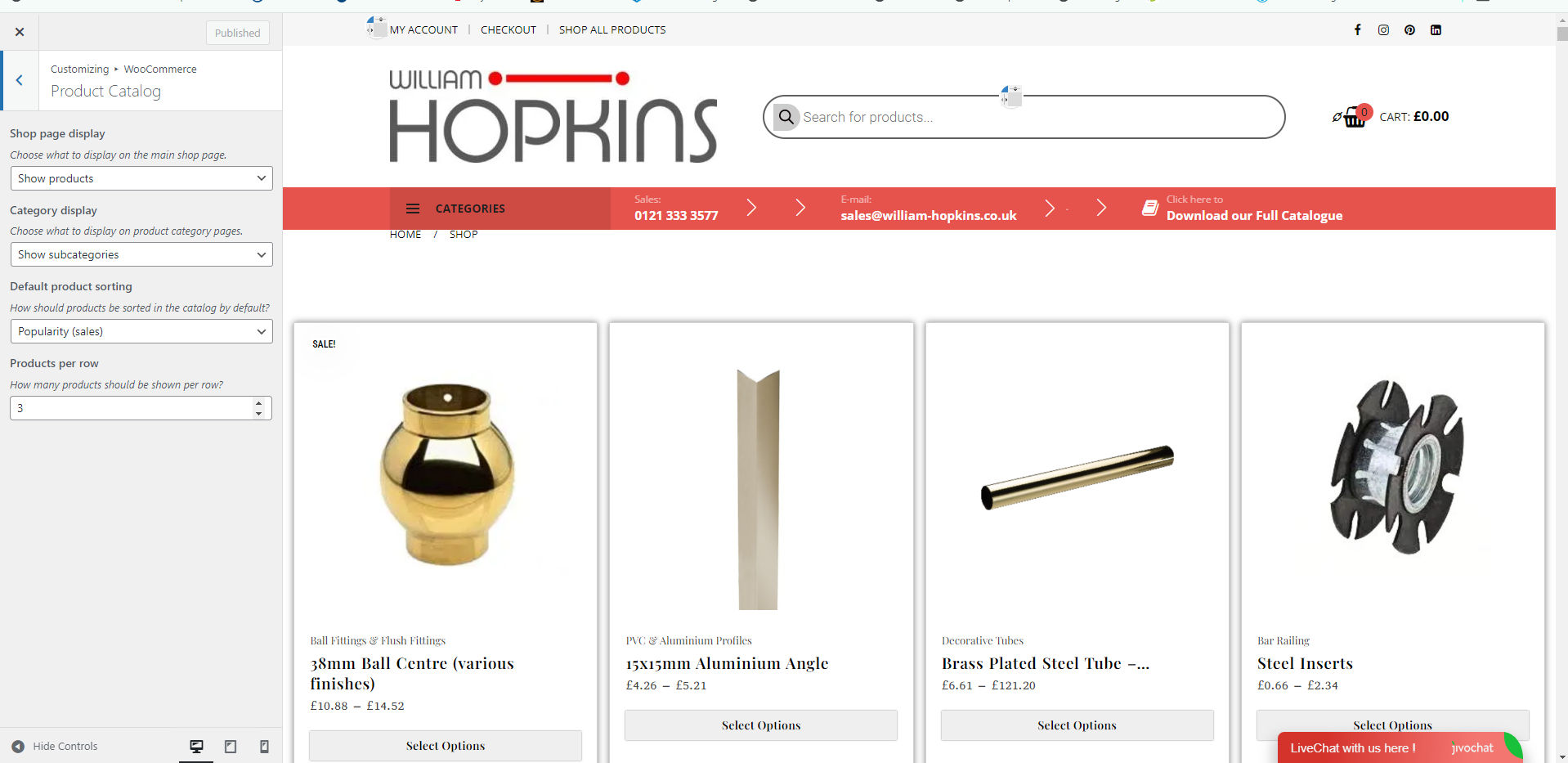1568x763 pixels.
Task: Open the Shop page display dropdown
Action: pyautogui.click(x=141, y=178)
